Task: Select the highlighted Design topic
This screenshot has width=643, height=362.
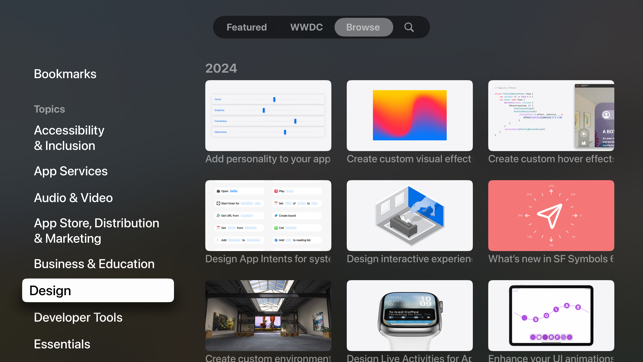Action: point(98,290)
